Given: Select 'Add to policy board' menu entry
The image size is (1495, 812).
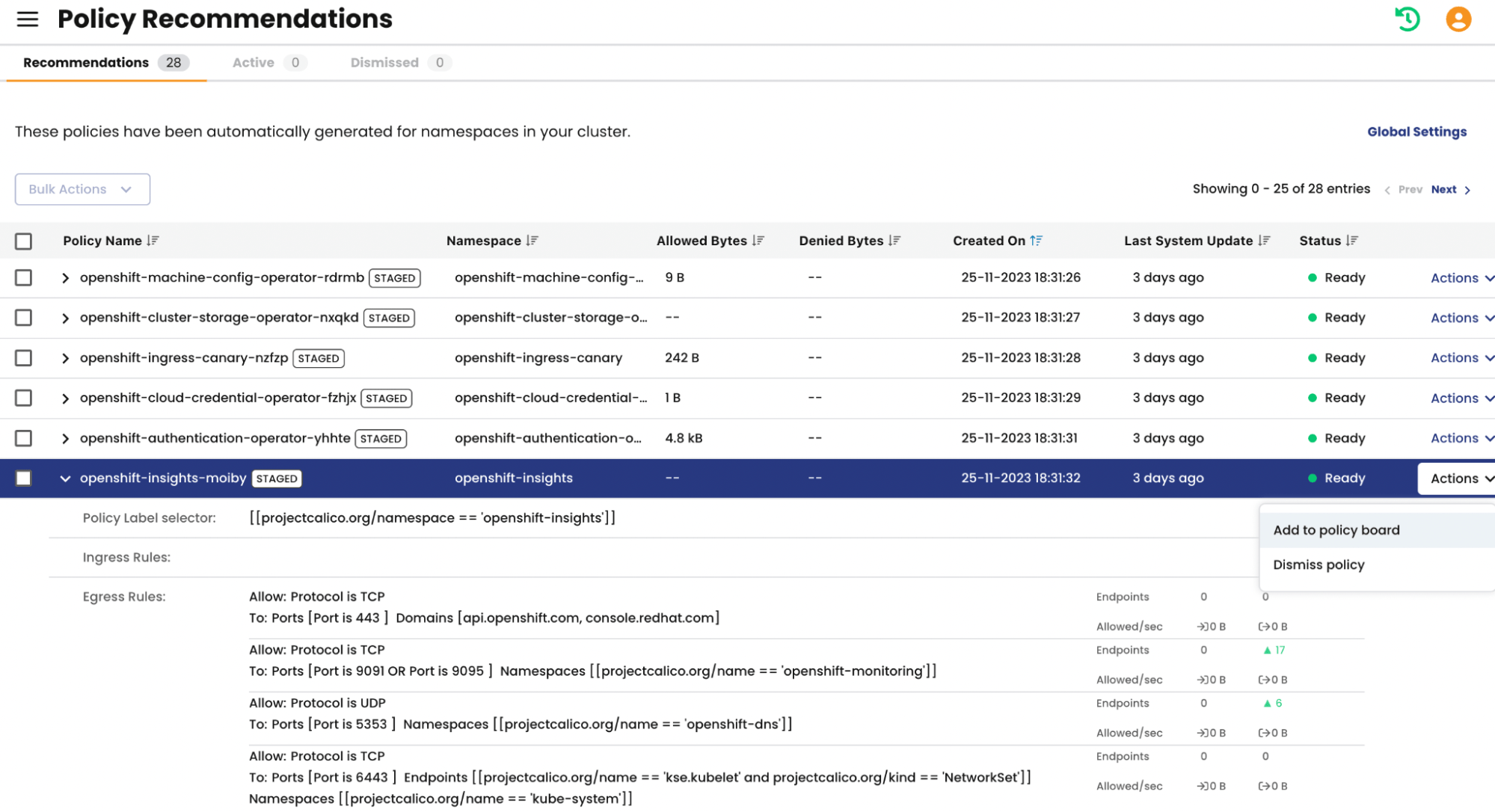Looking at the screenshot, I should click(x=1336, y=530).
